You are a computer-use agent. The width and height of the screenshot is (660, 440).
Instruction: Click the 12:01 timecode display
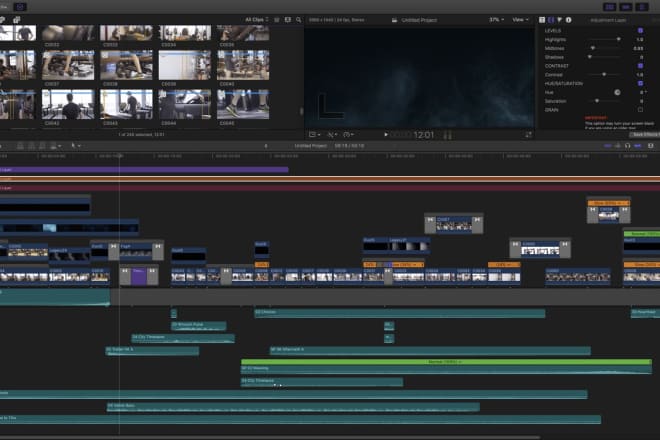click(423, 135)
